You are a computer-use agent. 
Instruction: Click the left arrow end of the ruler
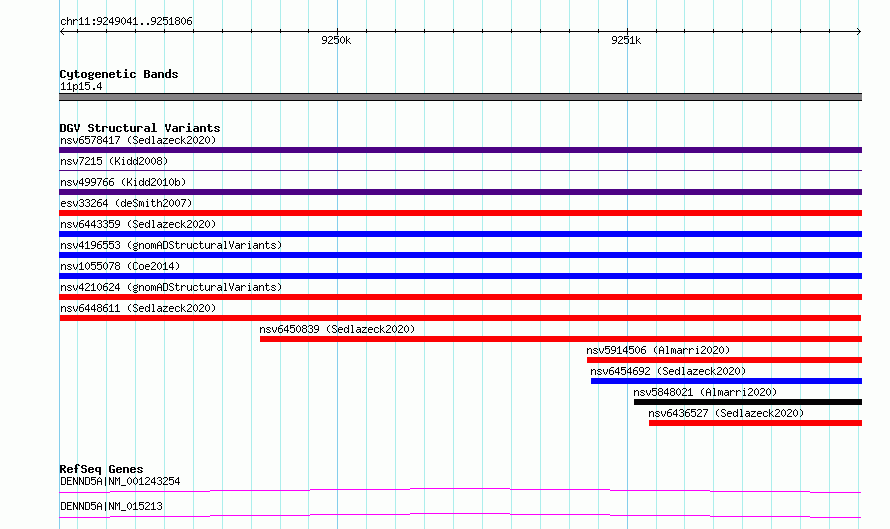tap(62, 31)
